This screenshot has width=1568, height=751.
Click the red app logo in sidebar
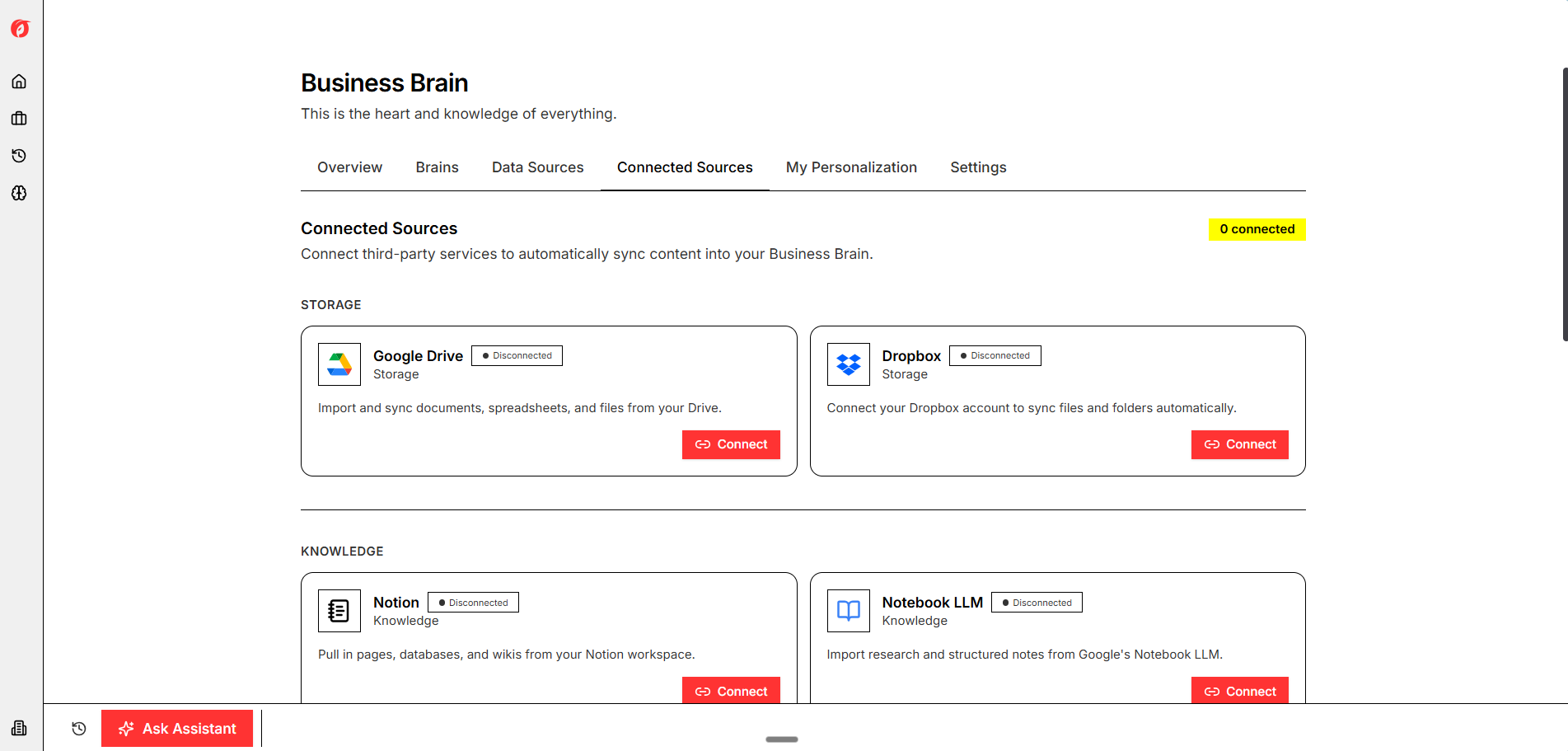point(20,29)
